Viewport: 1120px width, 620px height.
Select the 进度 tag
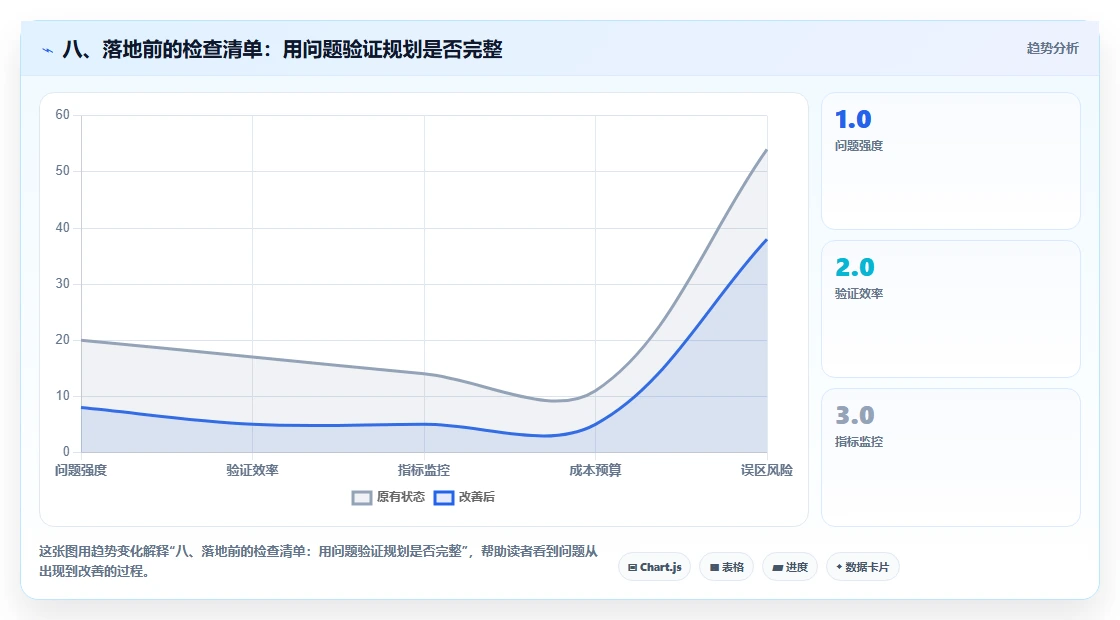pyautogui.click(x=790, y=567)
